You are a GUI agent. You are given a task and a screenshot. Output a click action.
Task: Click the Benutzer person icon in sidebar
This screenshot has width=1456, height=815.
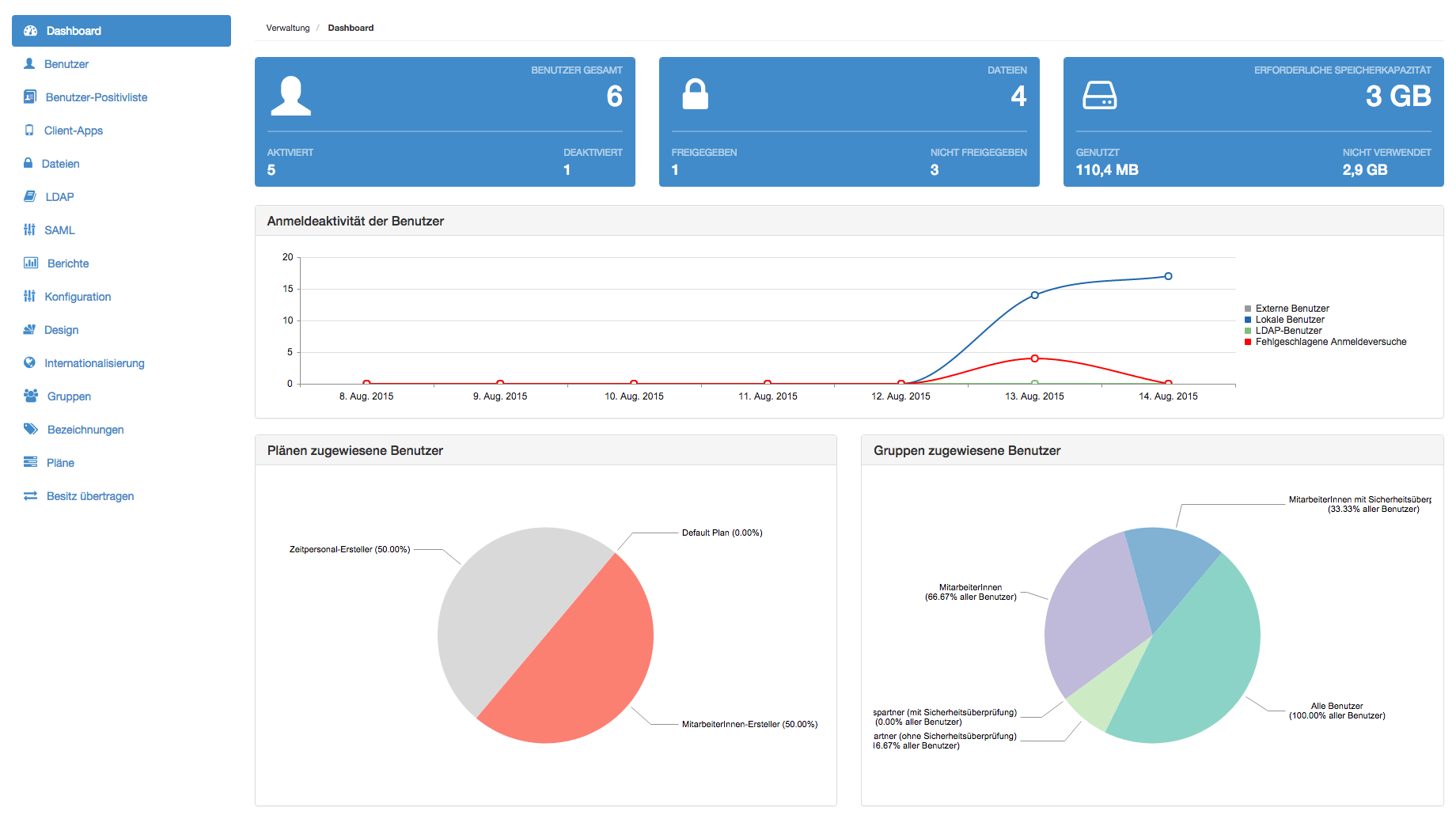29,63
